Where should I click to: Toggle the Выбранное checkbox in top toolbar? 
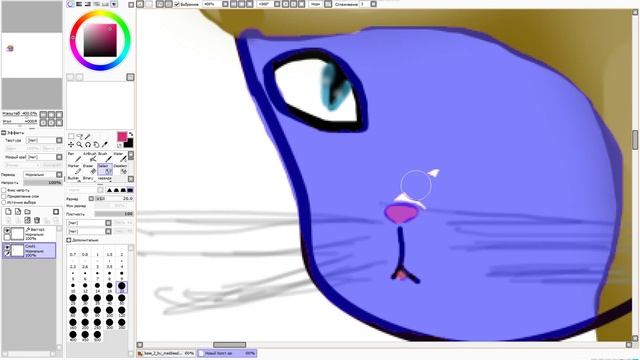click(x=177, y=4)
